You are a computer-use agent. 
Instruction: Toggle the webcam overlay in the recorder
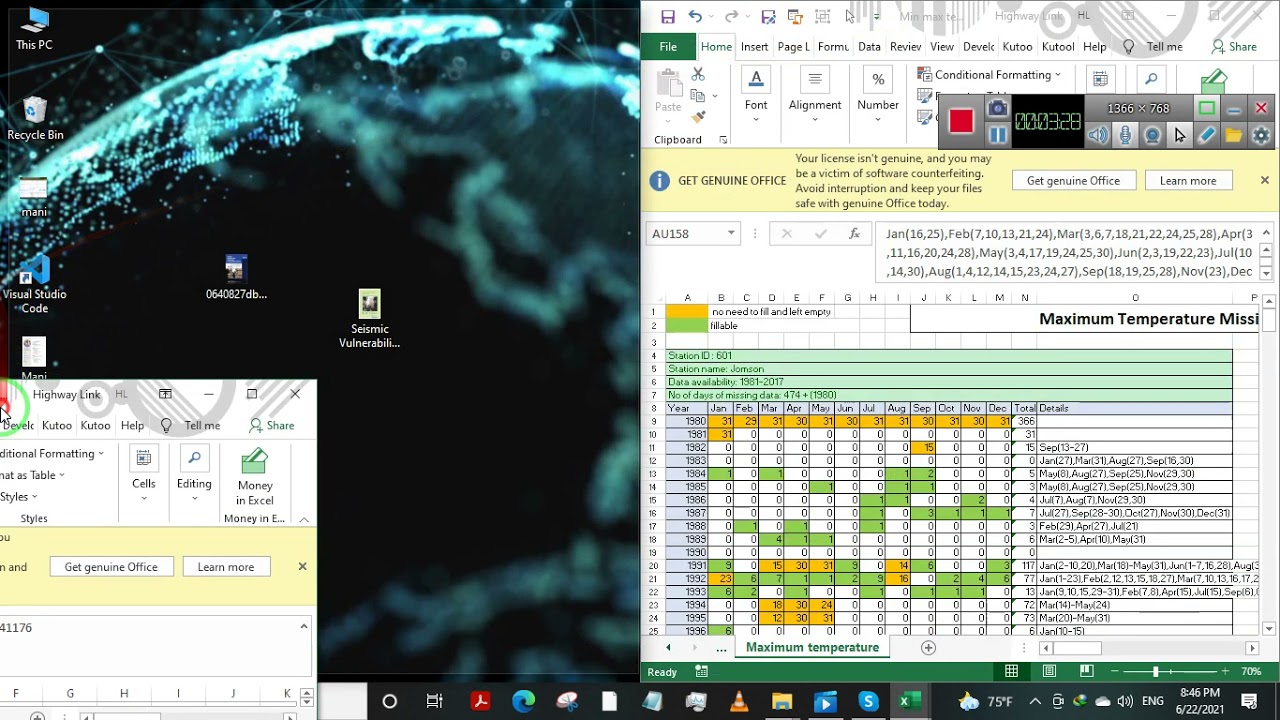pyautogui.click(x=1152, y=135)
